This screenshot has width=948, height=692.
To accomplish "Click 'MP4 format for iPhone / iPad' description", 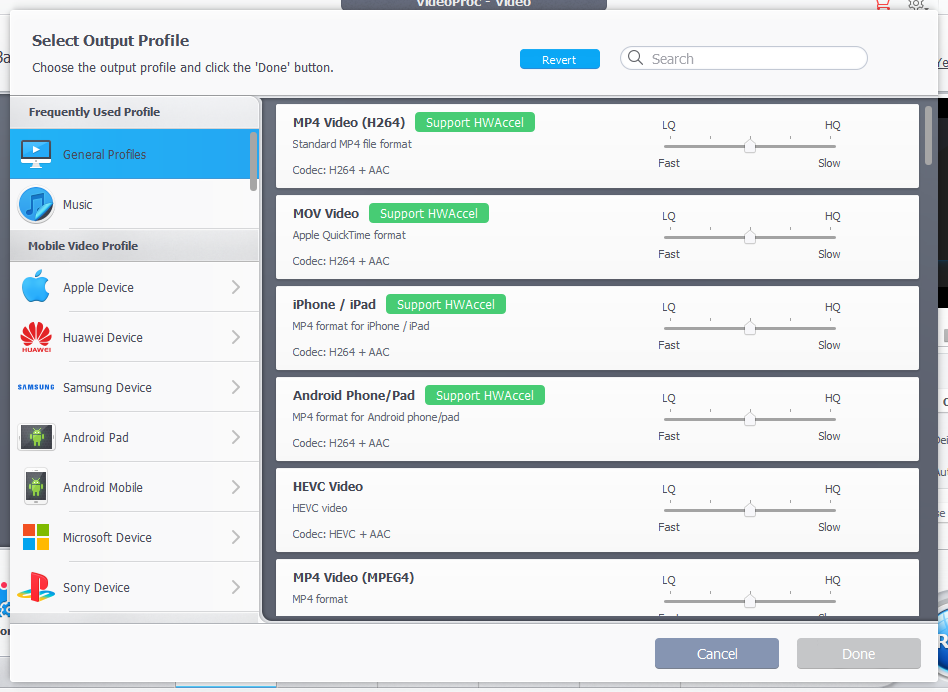I will 360,326.
